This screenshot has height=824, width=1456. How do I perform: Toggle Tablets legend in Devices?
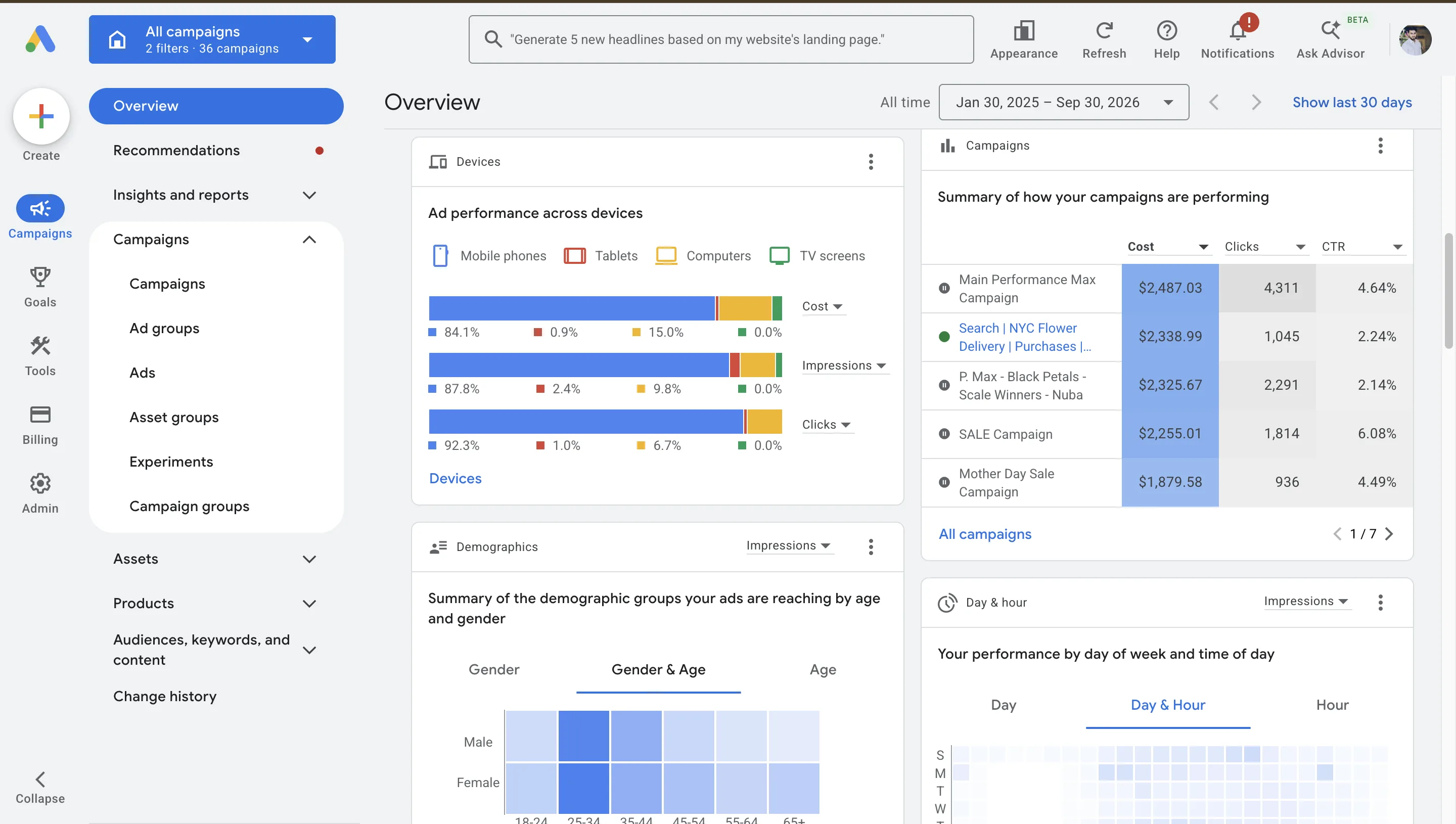(601, 256)
